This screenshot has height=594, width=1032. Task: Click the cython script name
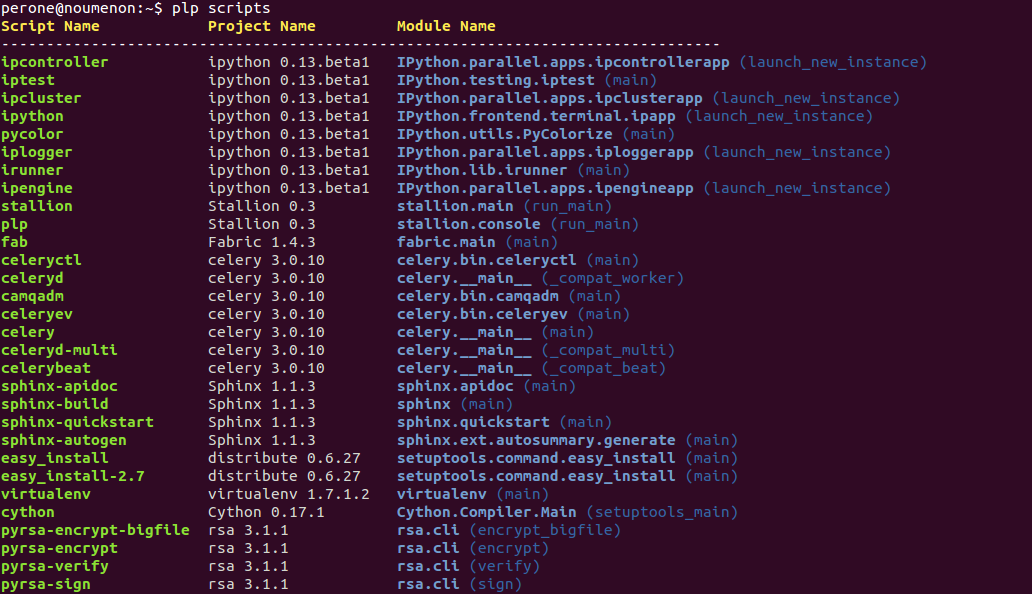[28, 512]
